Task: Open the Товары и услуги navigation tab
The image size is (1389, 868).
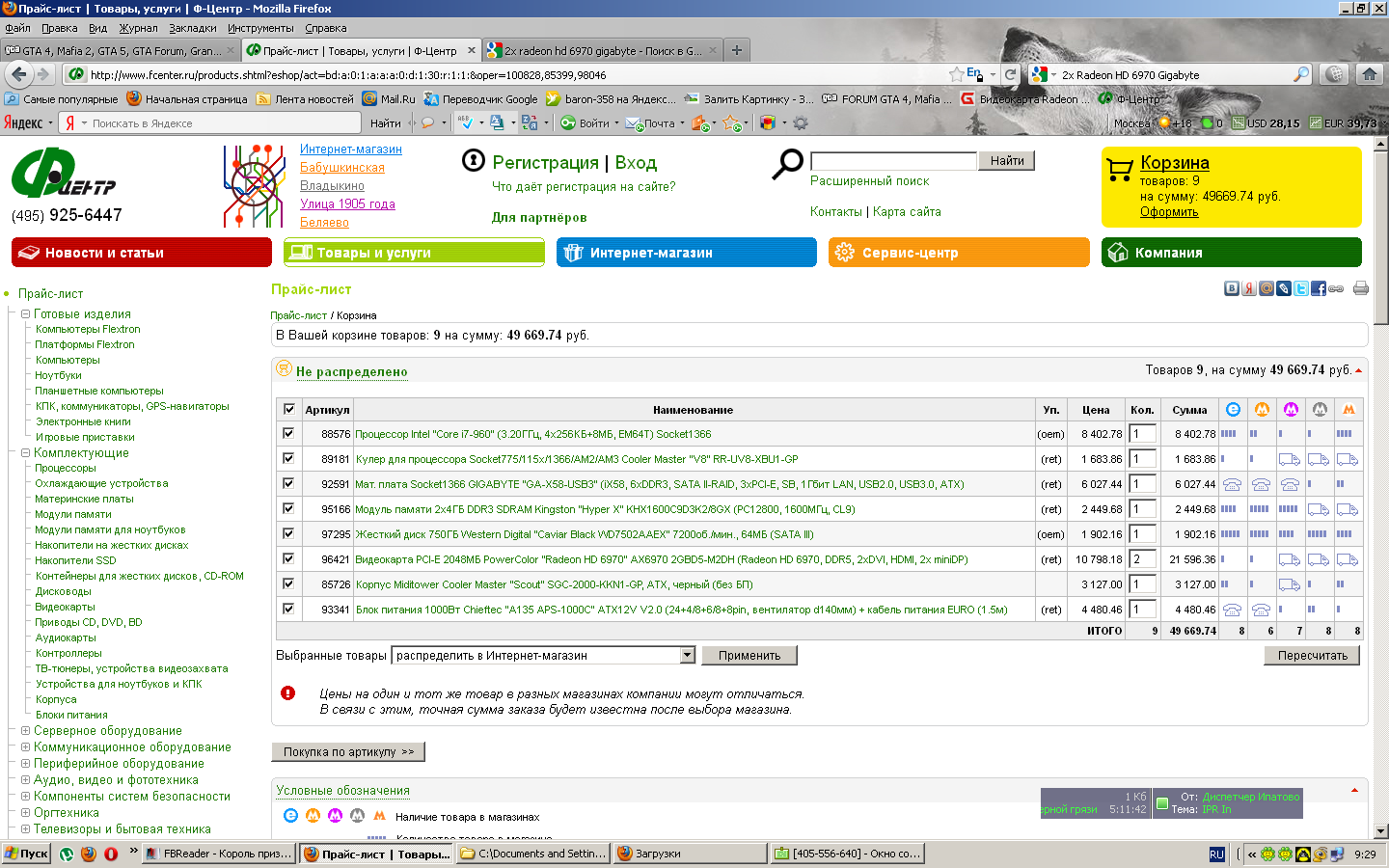Action: (414, 253)
